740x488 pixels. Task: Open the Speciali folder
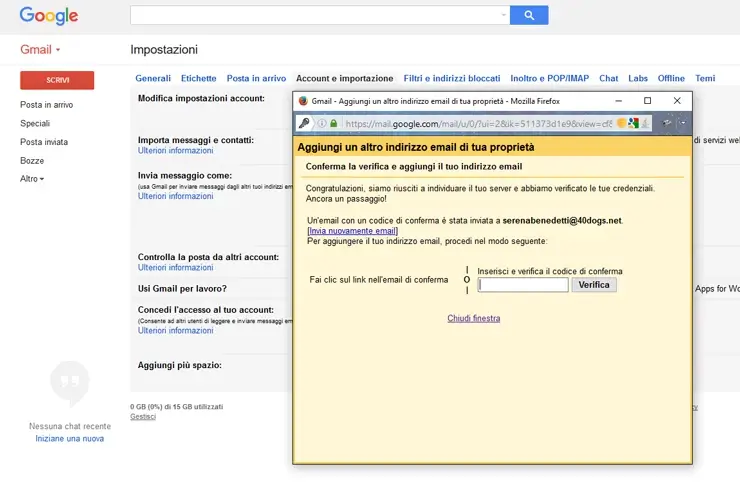tap(35, 123)
